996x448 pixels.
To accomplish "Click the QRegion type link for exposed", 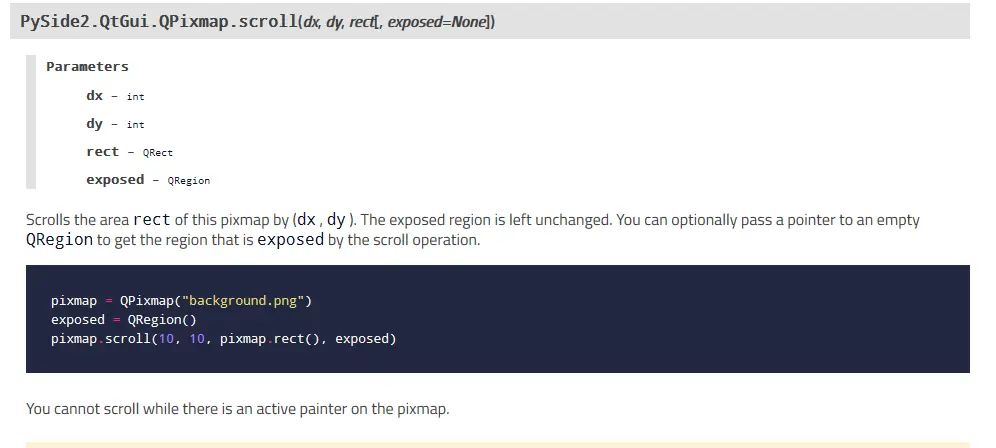I will (x=189, y=180).
